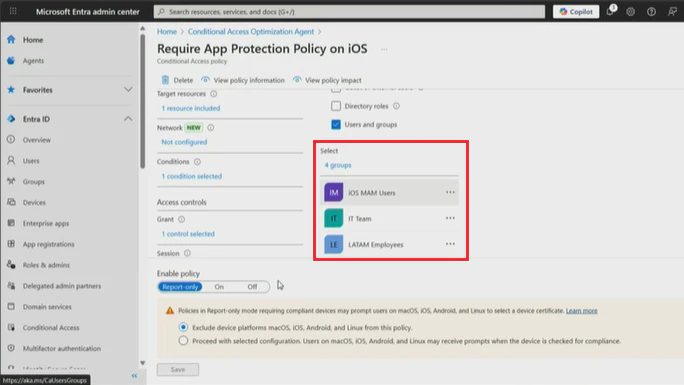Check the Directory roles checkbox

point(336,106)
